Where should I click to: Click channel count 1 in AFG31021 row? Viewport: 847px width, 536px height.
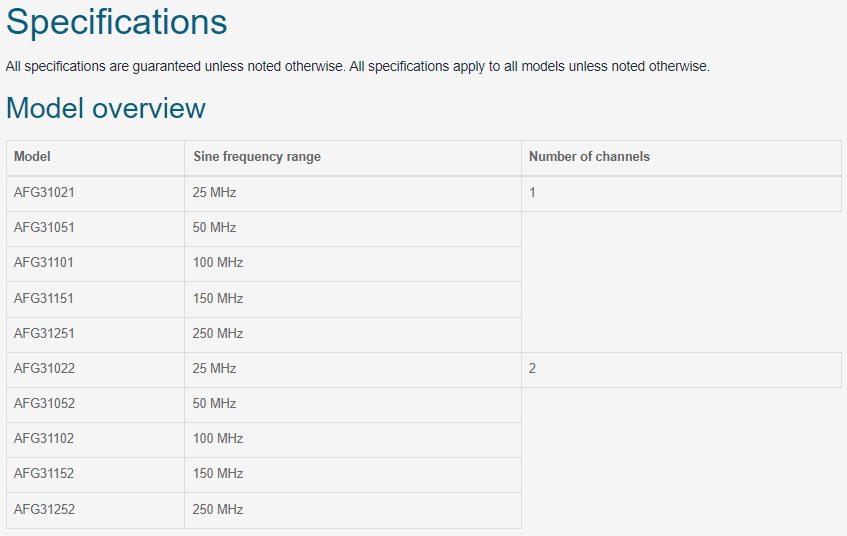[x=532, y=193]
